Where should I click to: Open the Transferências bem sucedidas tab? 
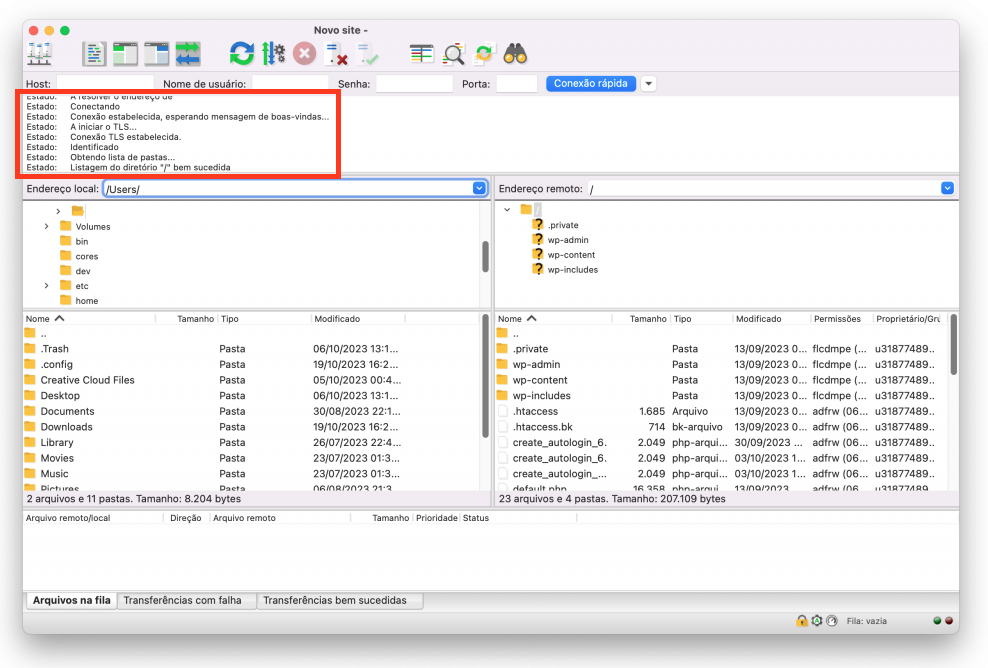pyautogui.click(x=340, y=601)
